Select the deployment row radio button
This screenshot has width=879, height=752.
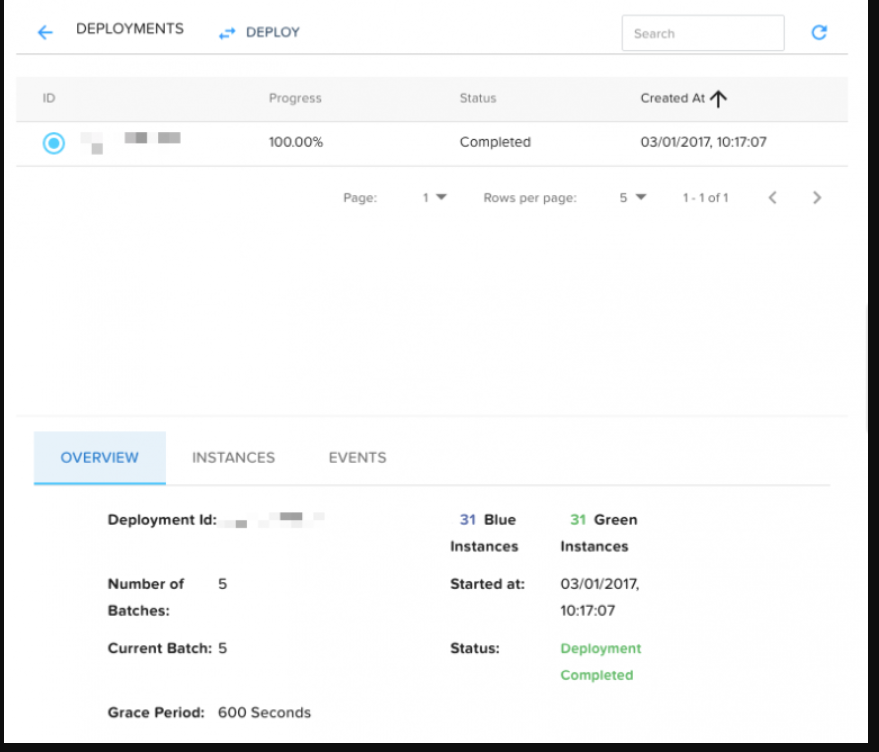[54, 143]
